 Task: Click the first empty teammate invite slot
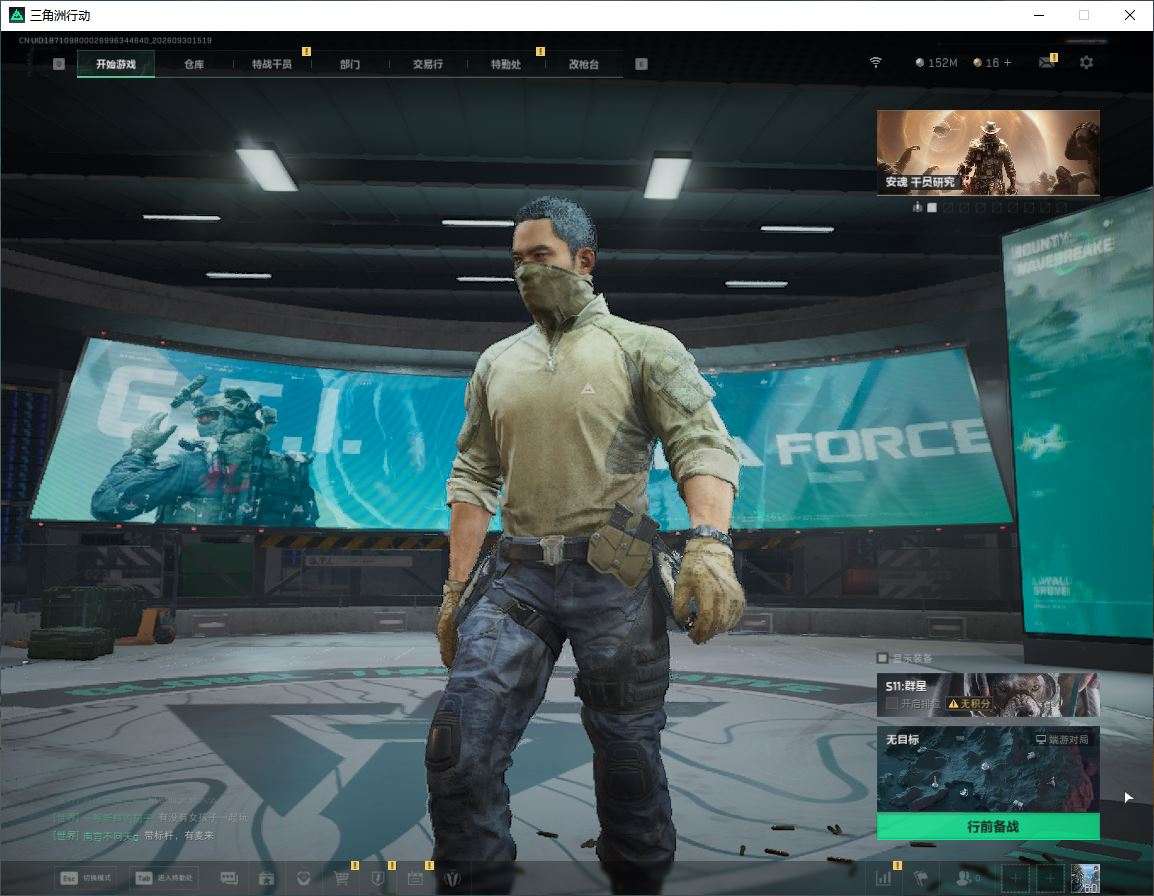pyautogui.click(x=1015, y=878)
